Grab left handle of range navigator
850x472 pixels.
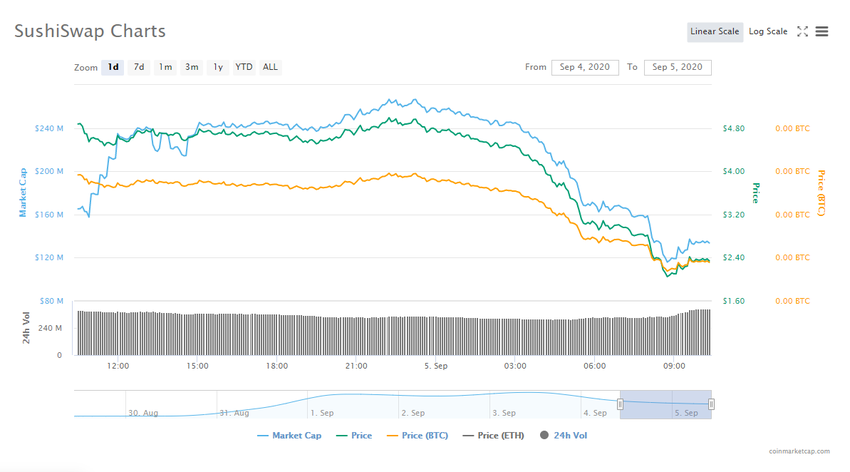coord(620,404)
